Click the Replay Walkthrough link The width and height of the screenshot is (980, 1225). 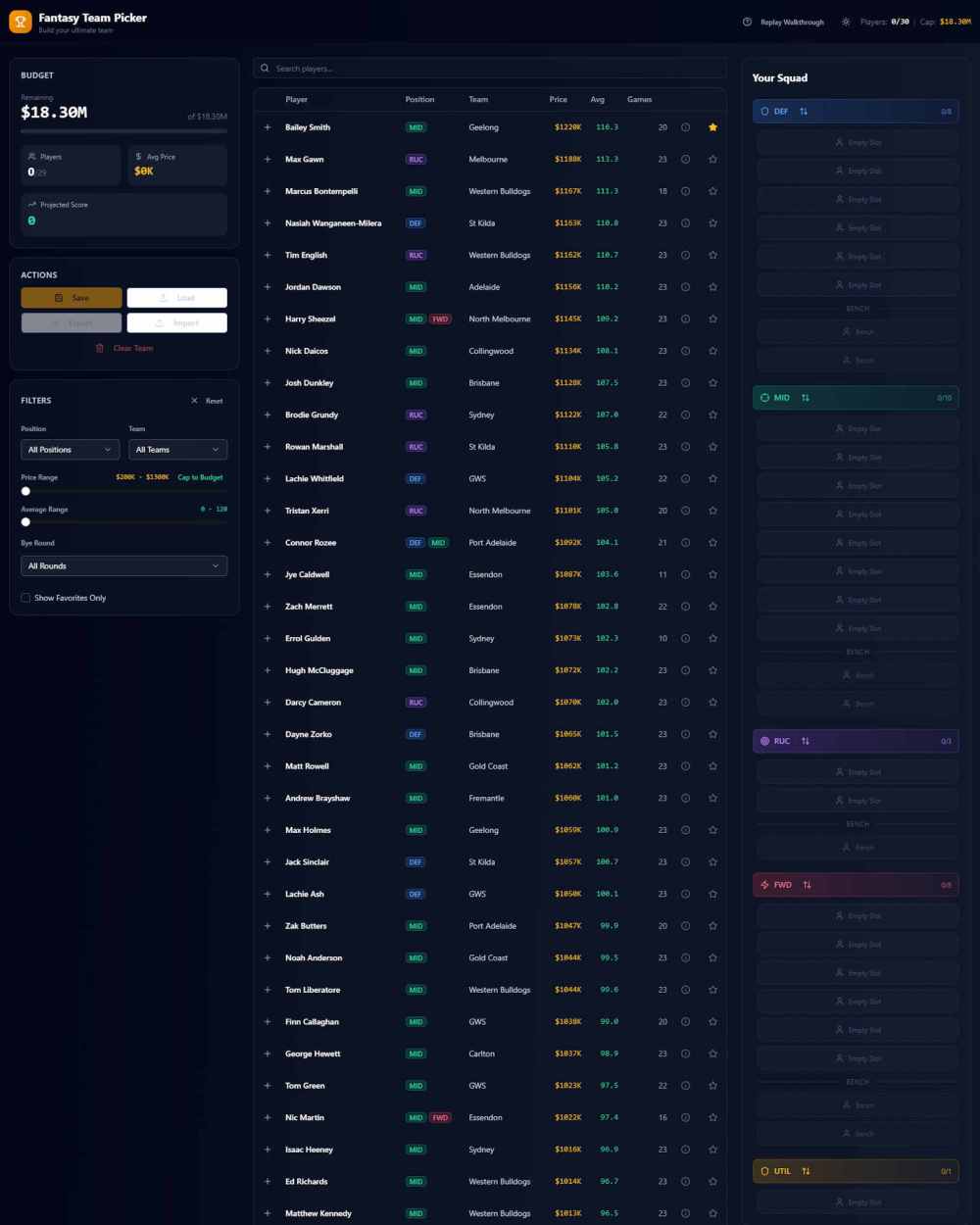pyautogui.click(x=791, y=22)
